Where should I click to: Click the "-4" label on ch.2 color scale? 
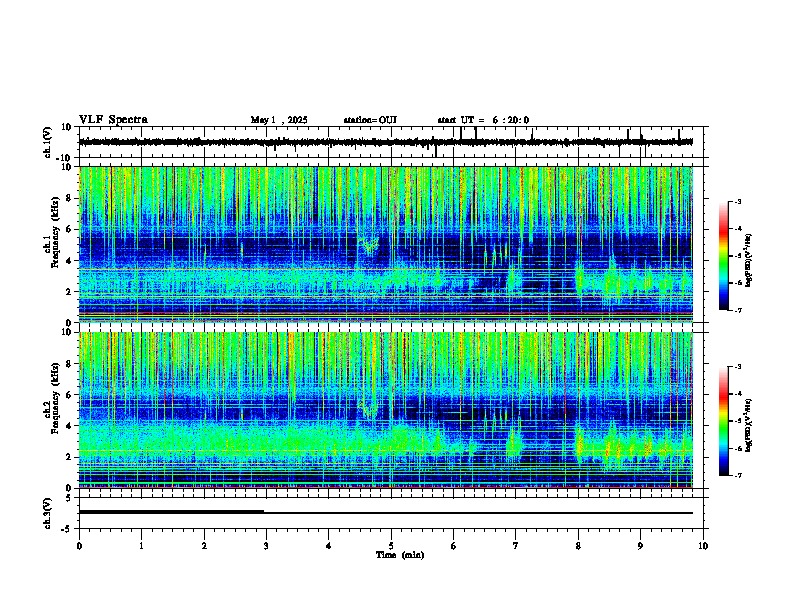(x=738, y=393)
